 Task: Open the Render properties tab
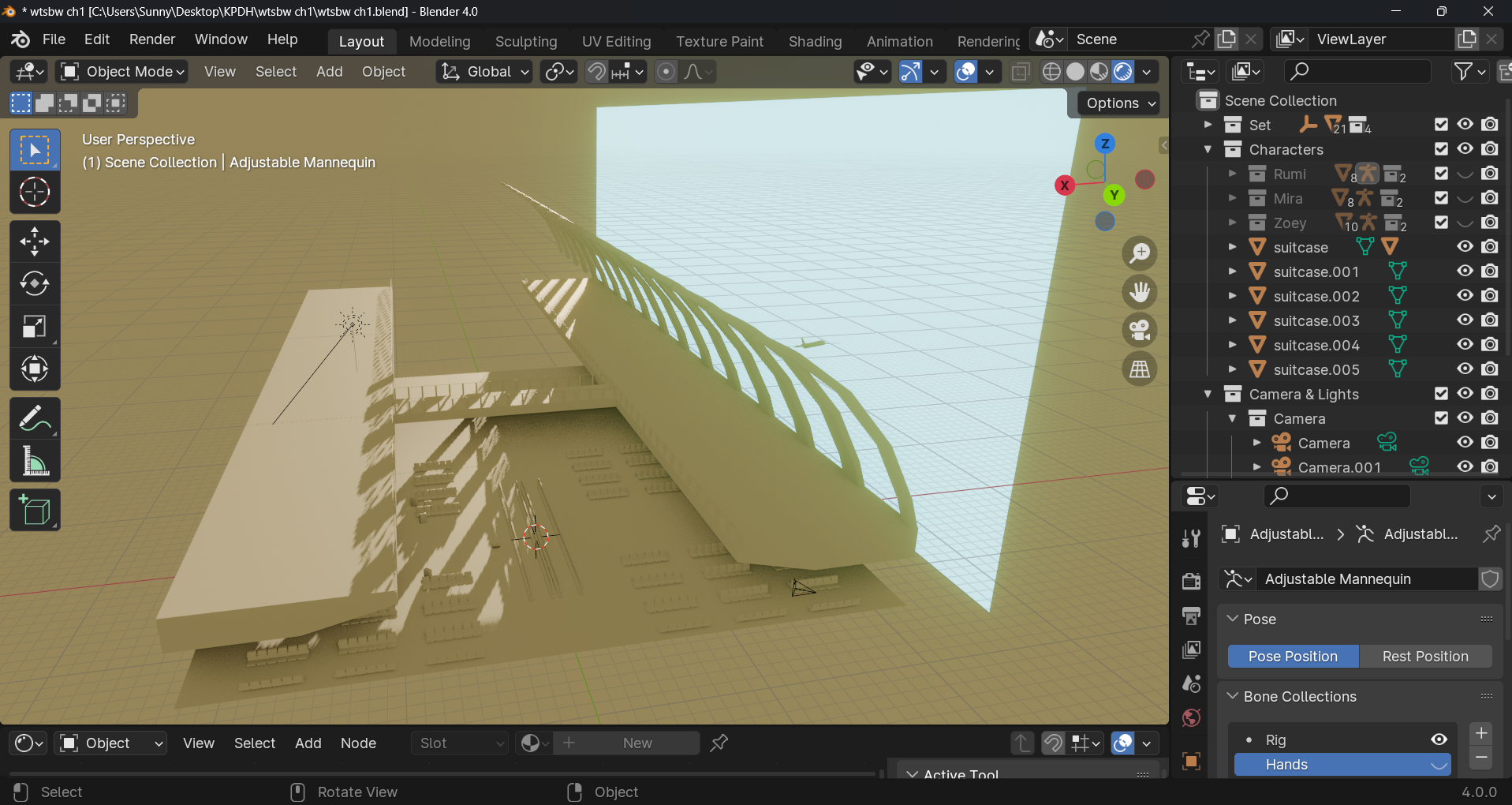tap(1191, 581)
